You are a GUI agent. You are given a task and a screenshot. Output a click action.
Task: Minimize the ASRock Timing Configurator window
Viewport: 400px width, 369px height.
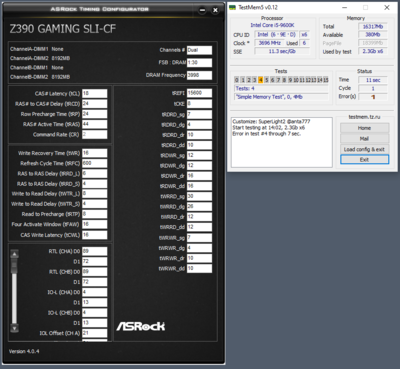click(202, 10)
